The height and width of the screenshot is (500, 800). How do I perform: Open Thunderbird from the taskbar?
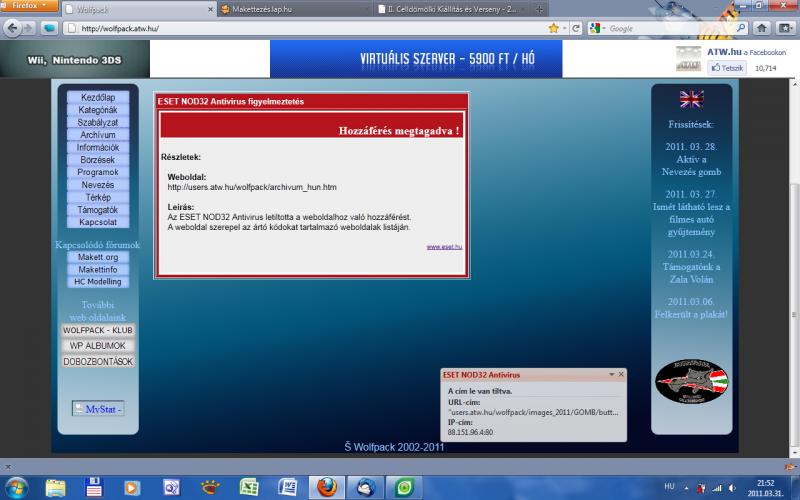[x=366, y=487]
